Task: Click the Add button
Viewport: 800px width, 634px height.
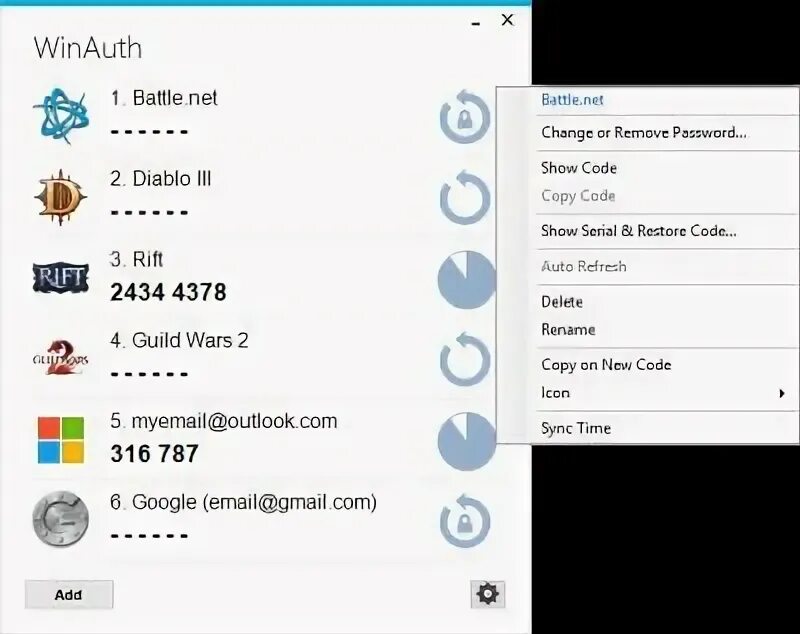Action: tap(68, 594)
